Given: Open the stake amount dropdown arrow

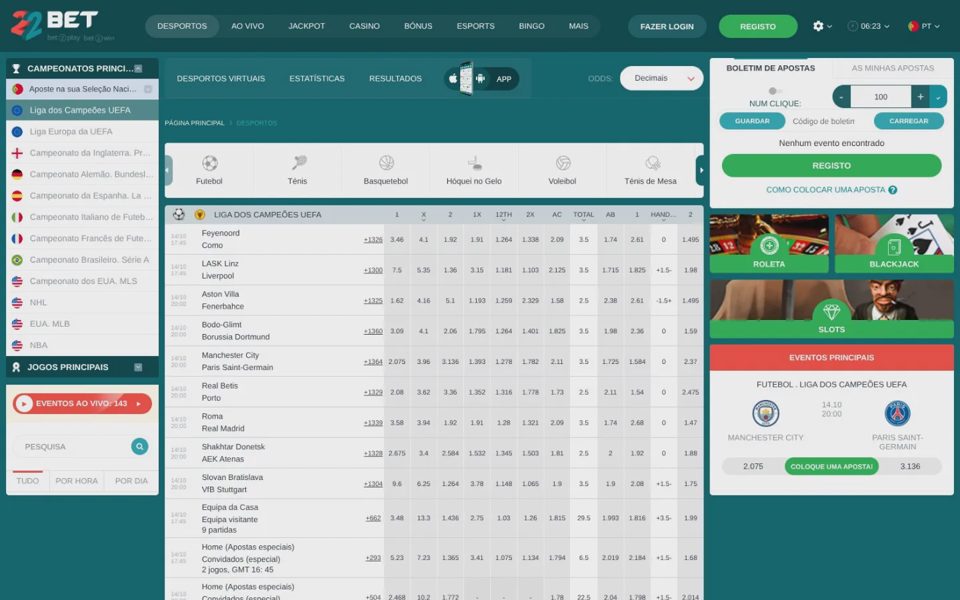Looking at the screenshot, I should pyautogui.click(x=938, y=97).
